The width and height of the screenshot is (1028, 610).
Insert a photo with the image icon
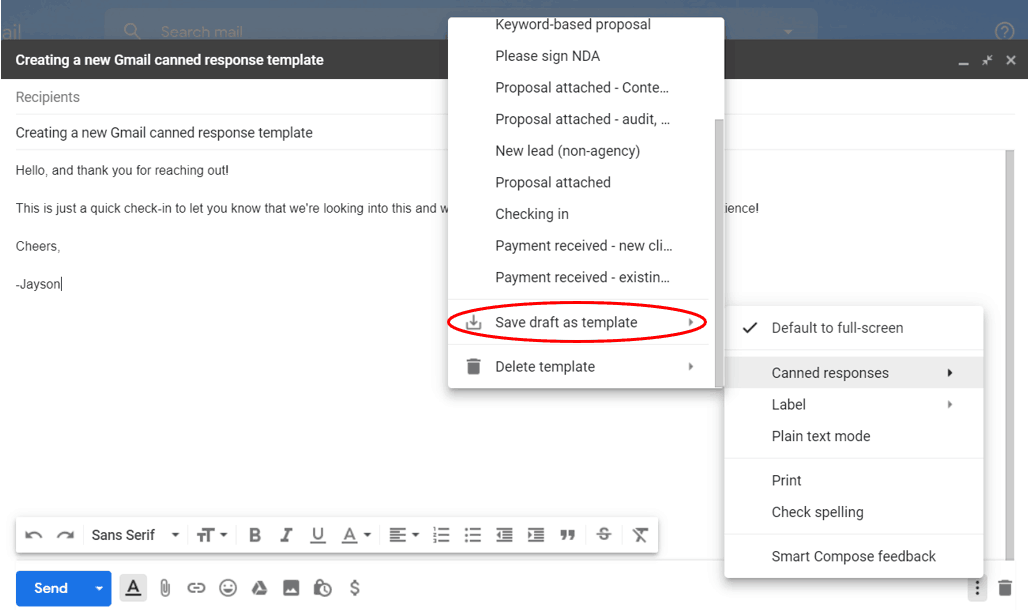pyautogui.click(x=291, y=588)
